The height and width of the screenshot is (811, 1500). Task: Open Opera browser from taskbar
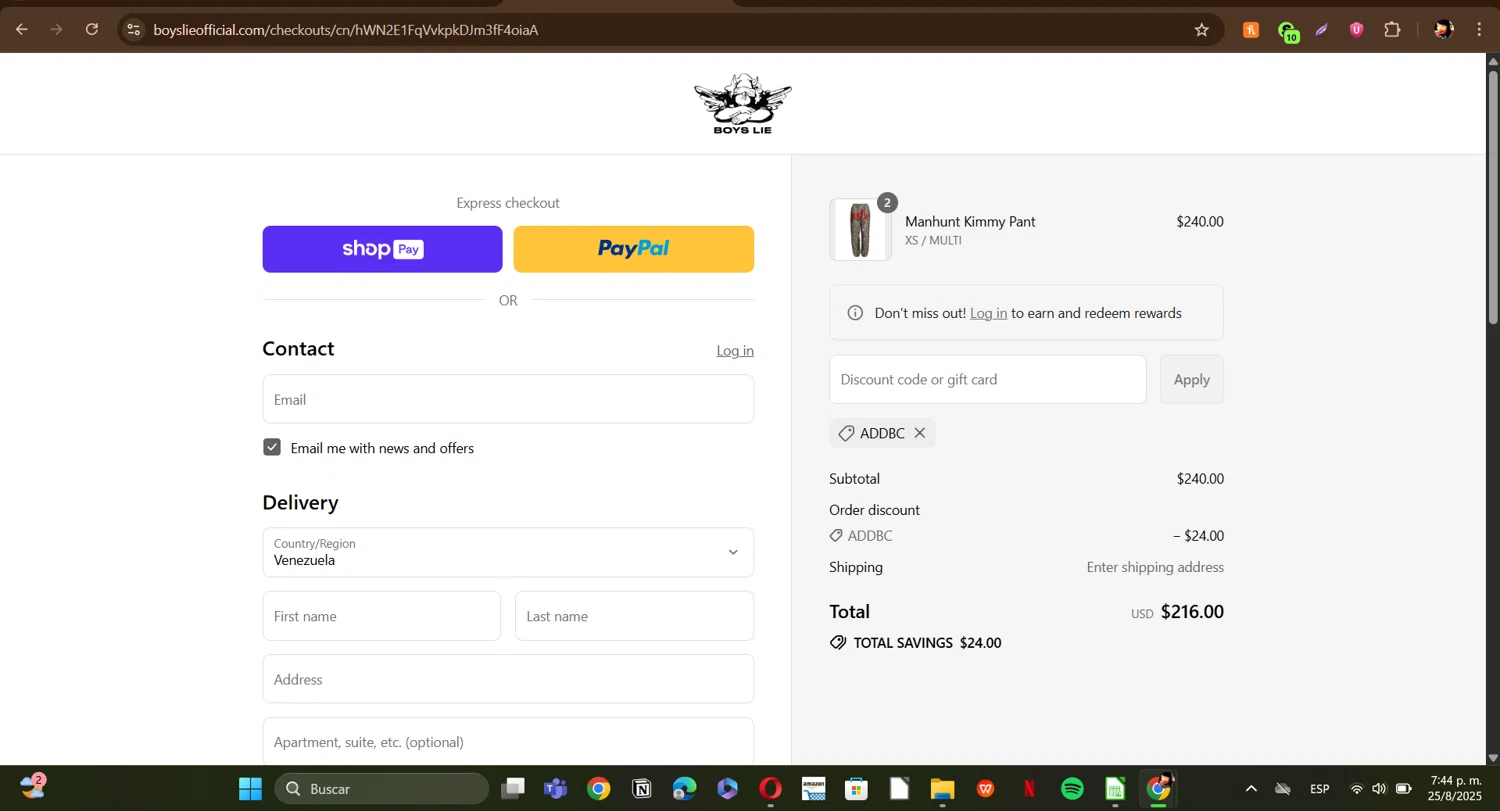pos(770,789)
